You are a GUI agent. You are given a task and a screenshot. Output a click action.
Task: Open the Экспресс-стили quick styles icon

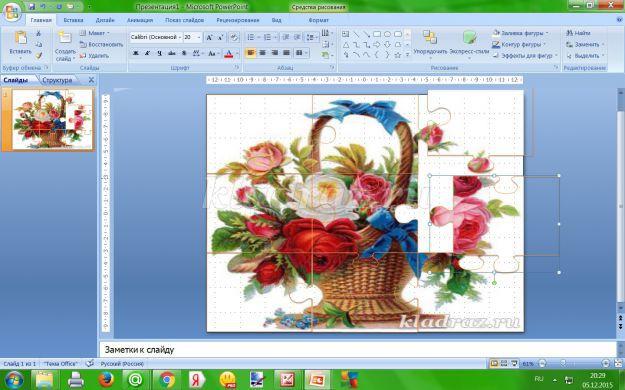(x=470, y=37)
